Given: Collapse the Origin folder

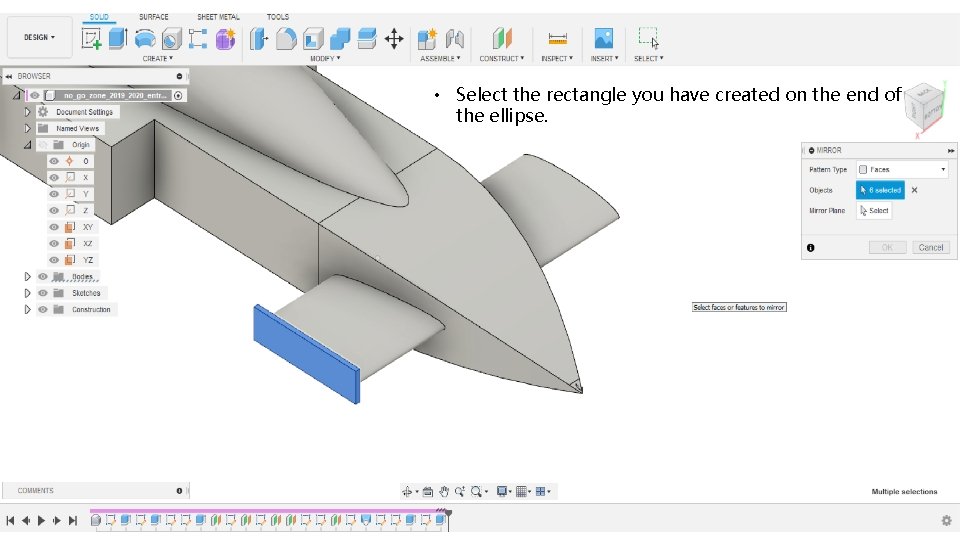Looking at the screenshot, I should [28, 145].
